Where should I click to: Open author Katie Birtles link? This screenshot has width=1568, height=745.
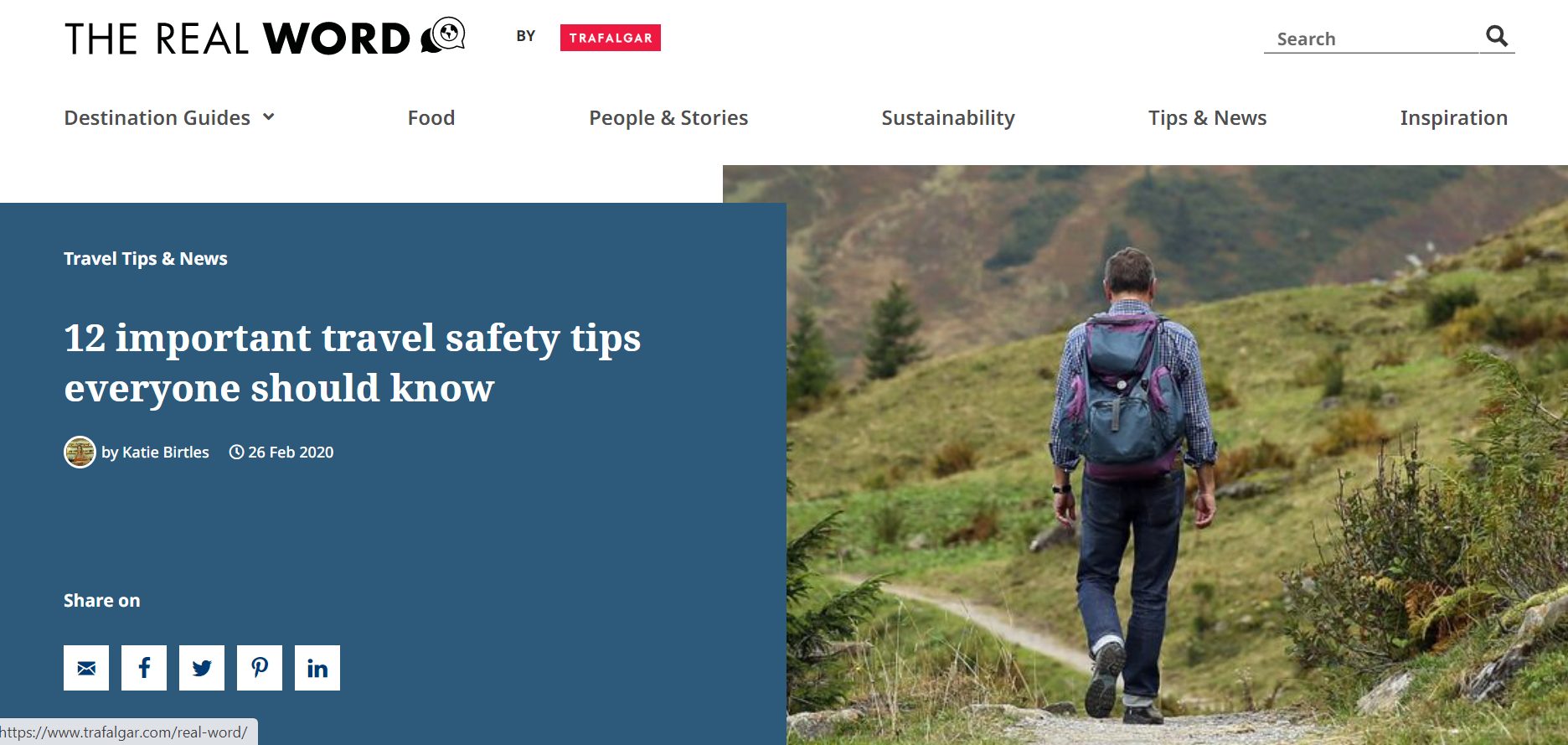[155, 452]
